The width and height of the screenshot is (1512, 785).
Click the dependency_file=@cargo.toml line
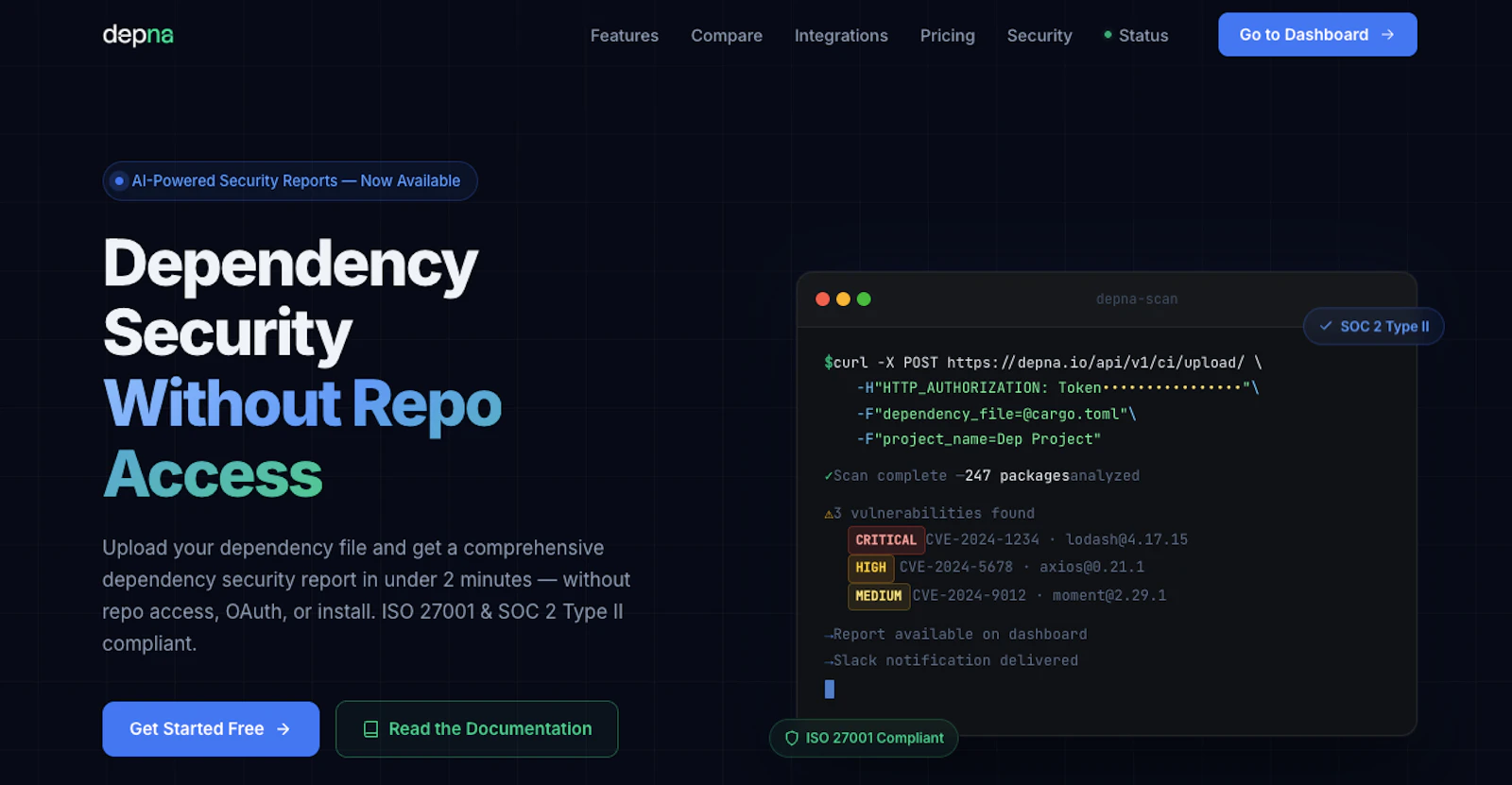(996, 414)
